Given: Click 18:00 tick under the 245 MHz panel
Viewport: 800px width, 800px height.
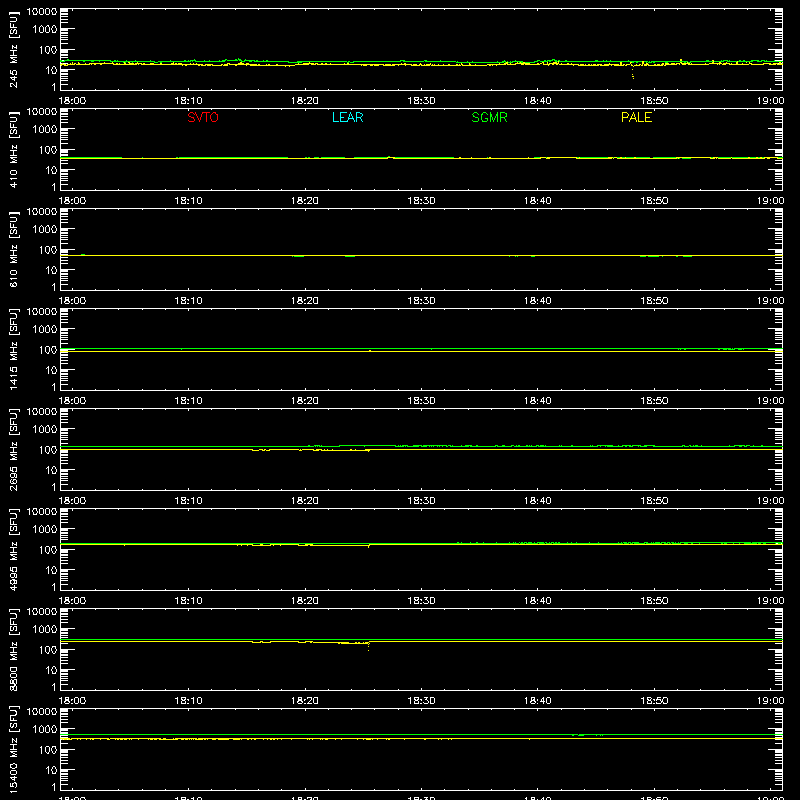Looking at the screenshot, I should 72,101.
